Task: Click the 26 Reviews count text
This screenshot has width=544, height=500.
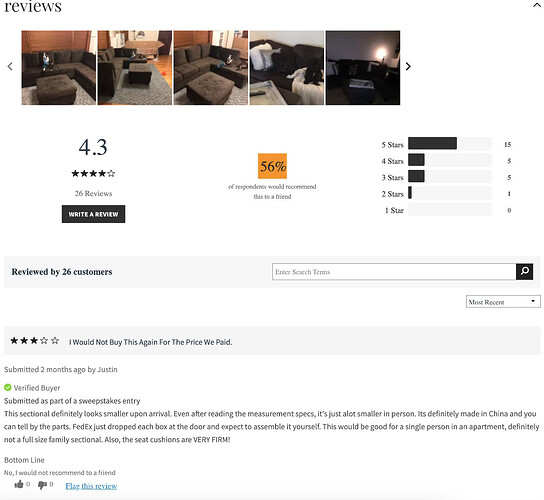Action: (x=93, y=193)
